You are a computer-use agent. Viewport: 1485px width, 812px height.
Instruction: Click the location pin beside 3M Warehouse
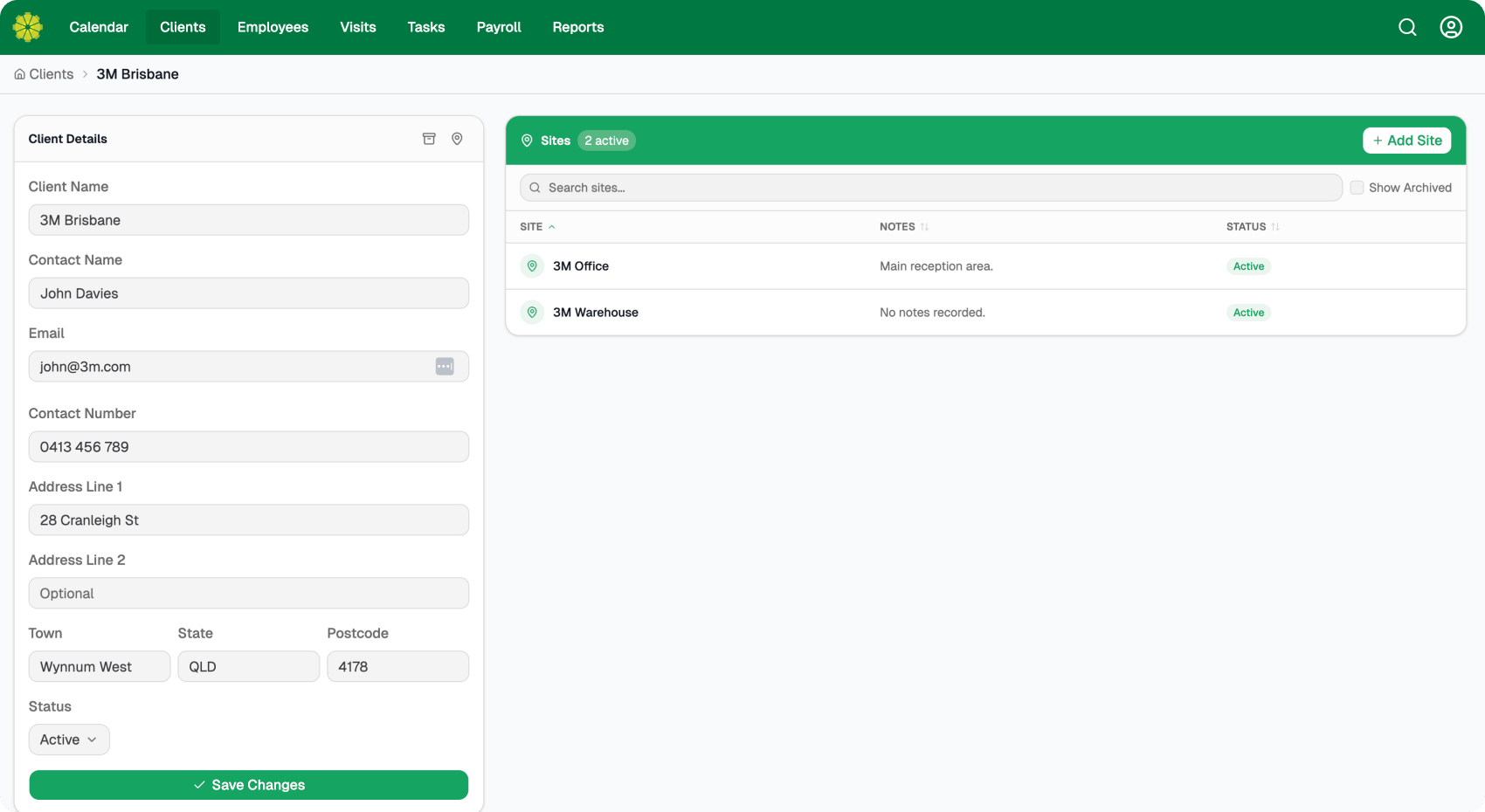pyautogui.click(x=532, y=312)
